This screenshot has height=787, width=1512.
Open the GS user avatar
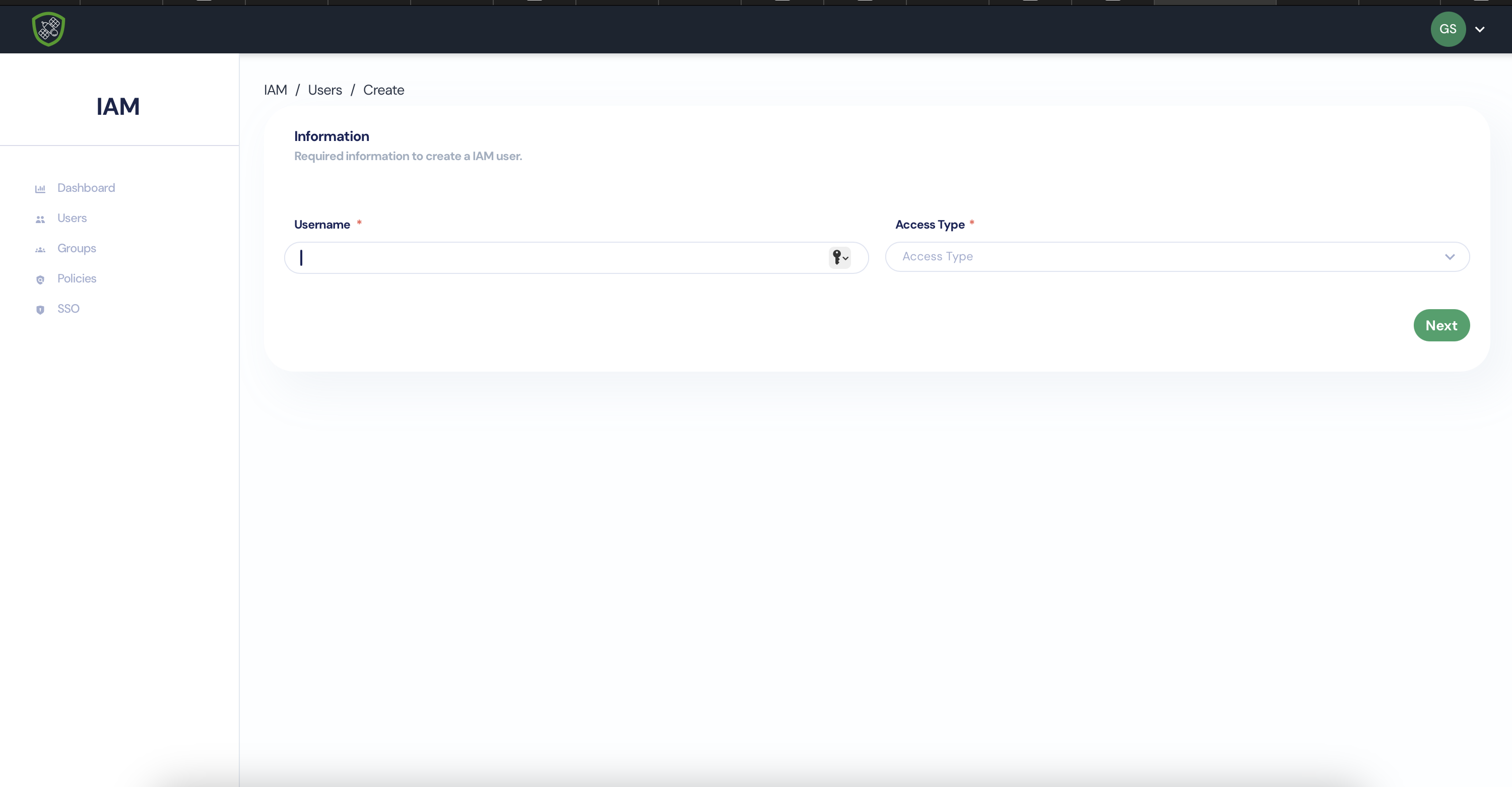point(1448,29)
